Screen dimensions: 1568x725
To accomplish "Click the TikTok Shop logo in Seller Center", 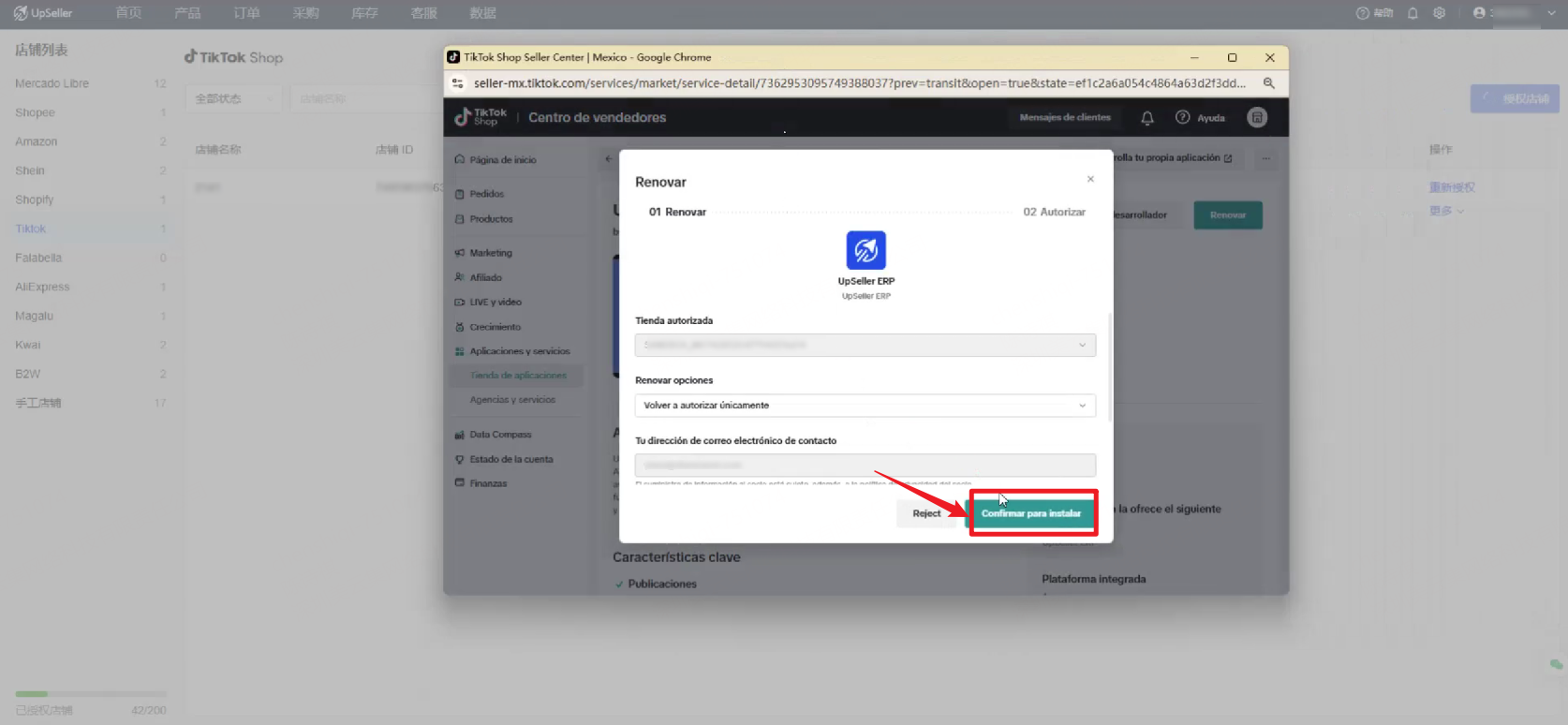I will [481, 117].
